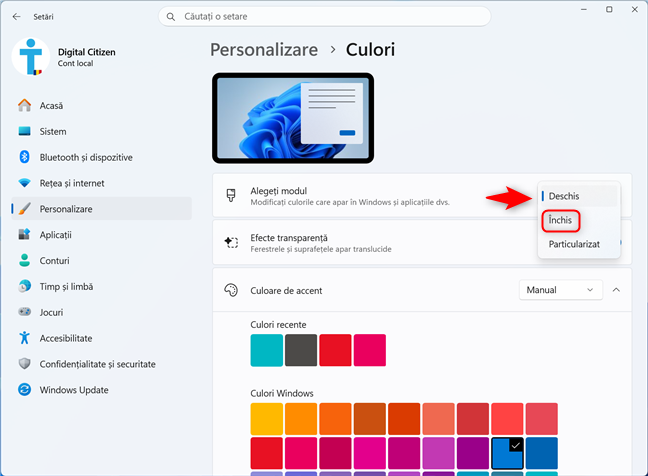The width and height of the screenshot is (648, 476).
Task: Choose the selected blue swatch with checkmark
Action: (507, 453)
